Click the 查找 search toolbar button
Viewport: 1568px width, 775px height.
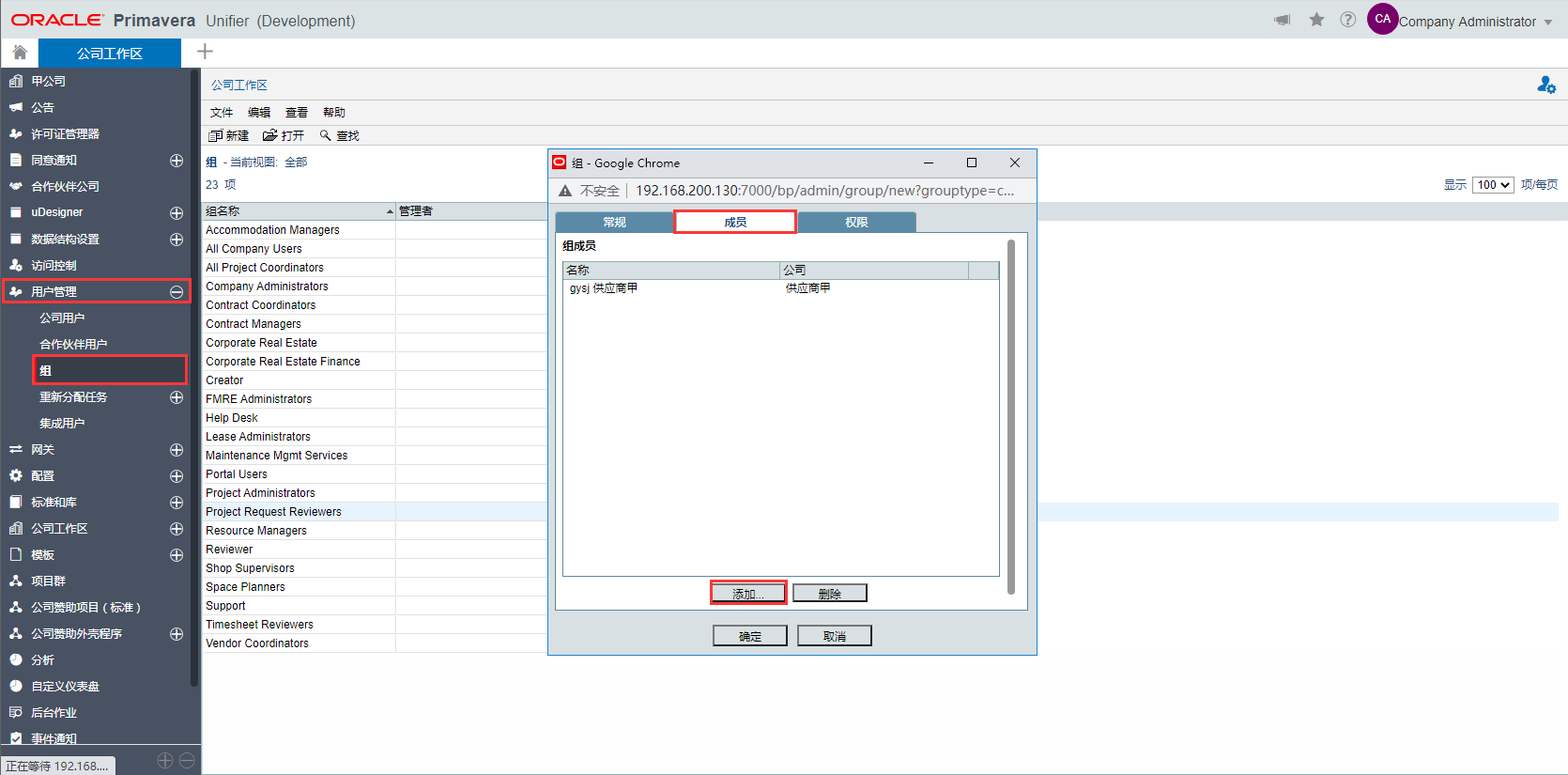click(340, 136)
